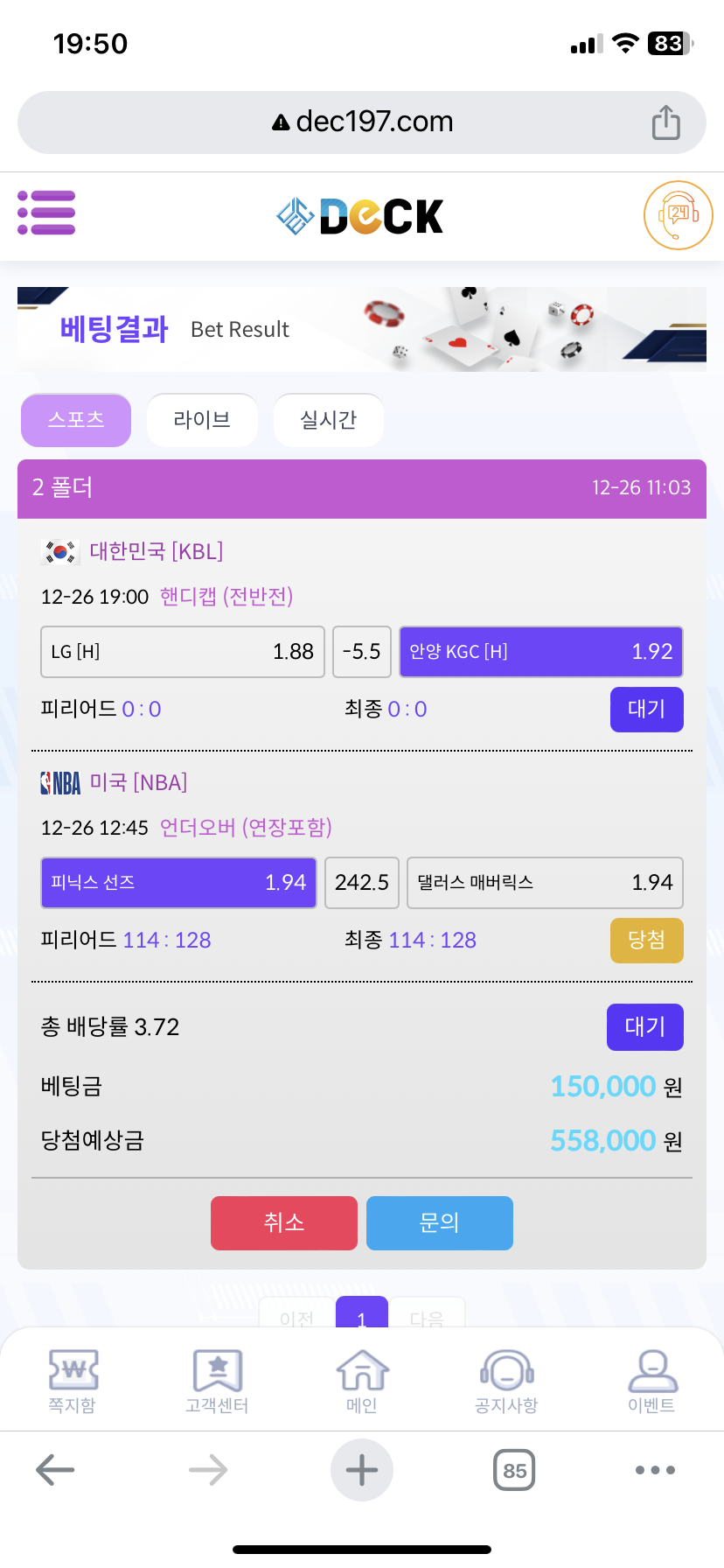Tap the dec197.com address field
The image size is (724, 1568).
pos(362,122)
